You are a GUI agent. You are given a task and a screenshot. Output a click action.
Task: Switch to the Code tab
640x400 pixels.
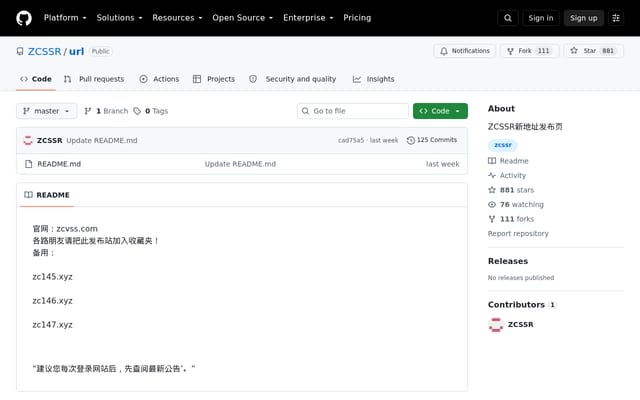(x=36, y=79)
